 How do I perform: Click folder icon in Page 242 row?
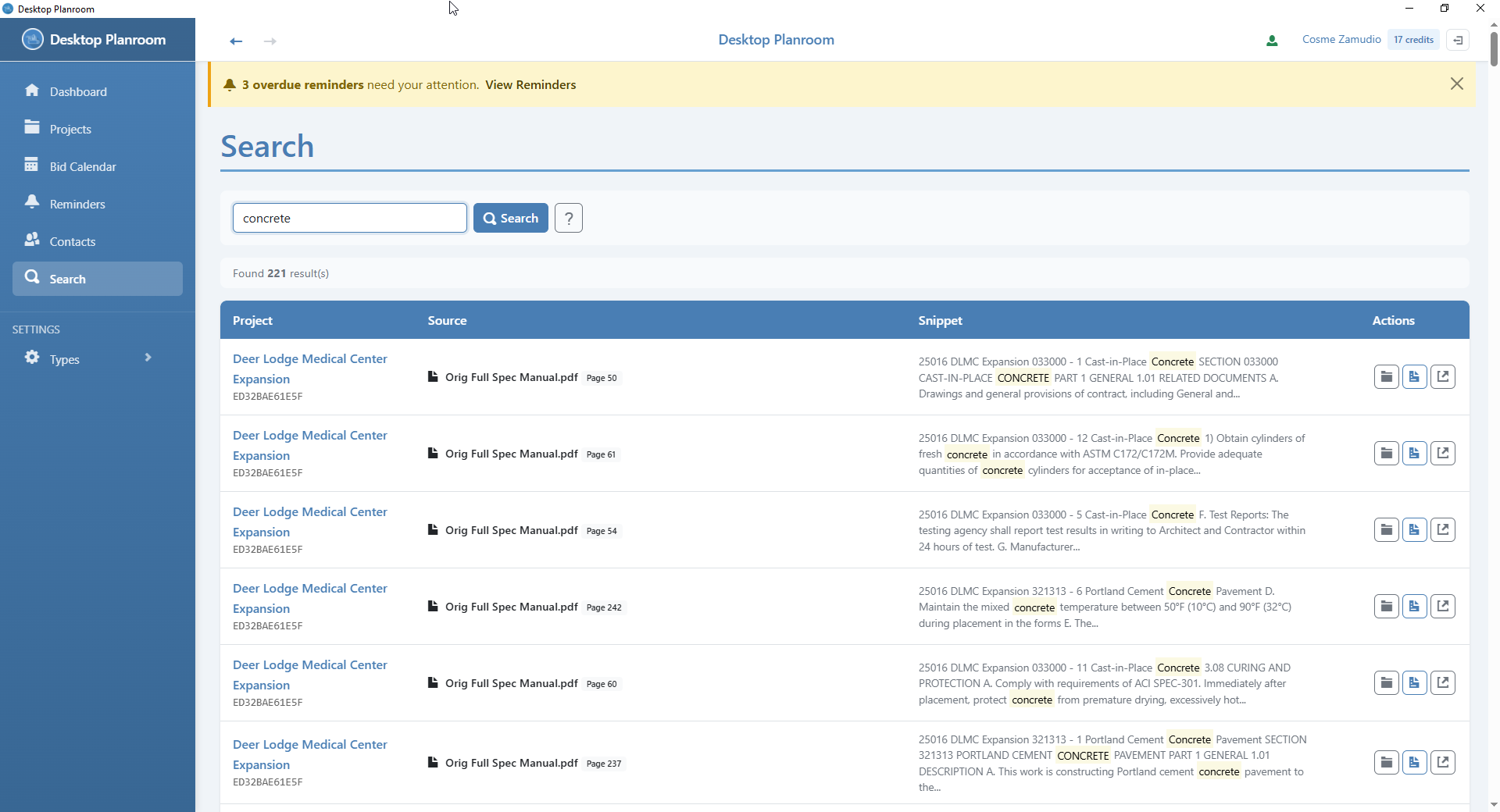click(x=1386, y=607)
